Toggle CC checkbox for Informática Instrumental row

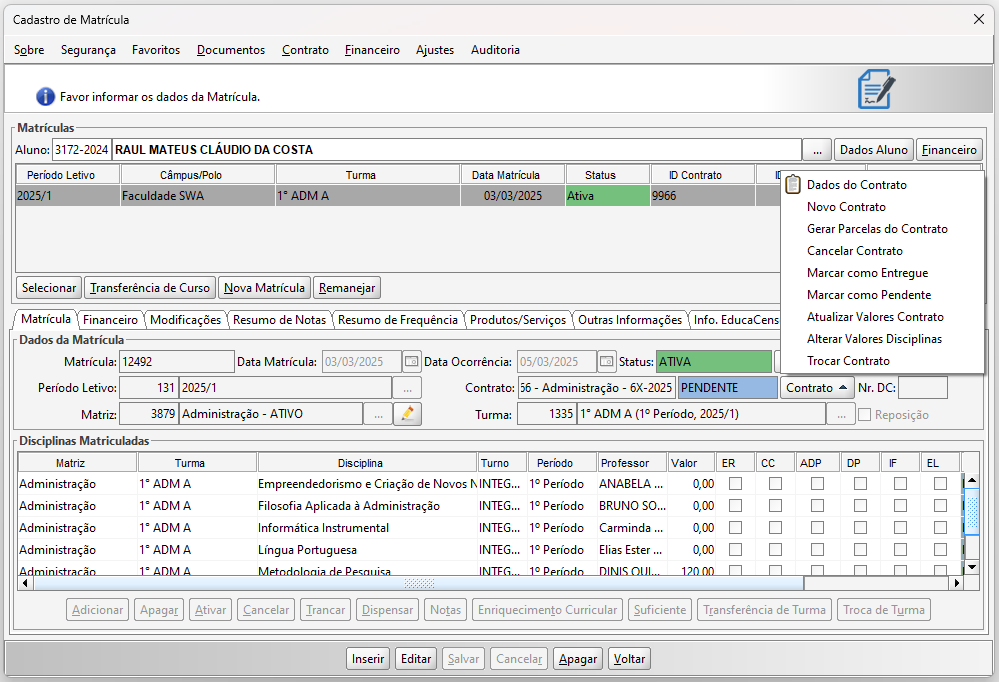(775, 528)
